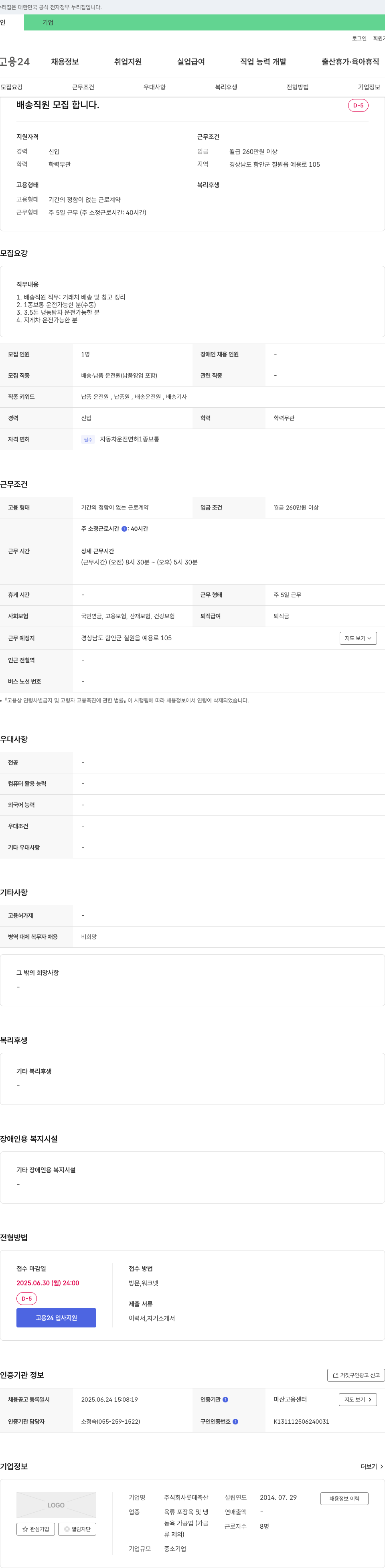Select the 방문,워크넷 application method text

[143, 1283]
